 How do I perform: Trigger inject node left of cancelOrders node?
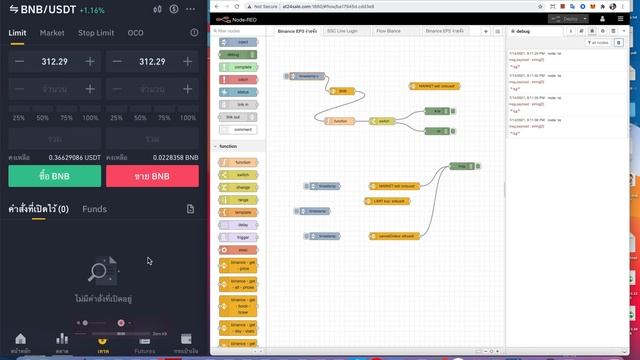(306, 236)
